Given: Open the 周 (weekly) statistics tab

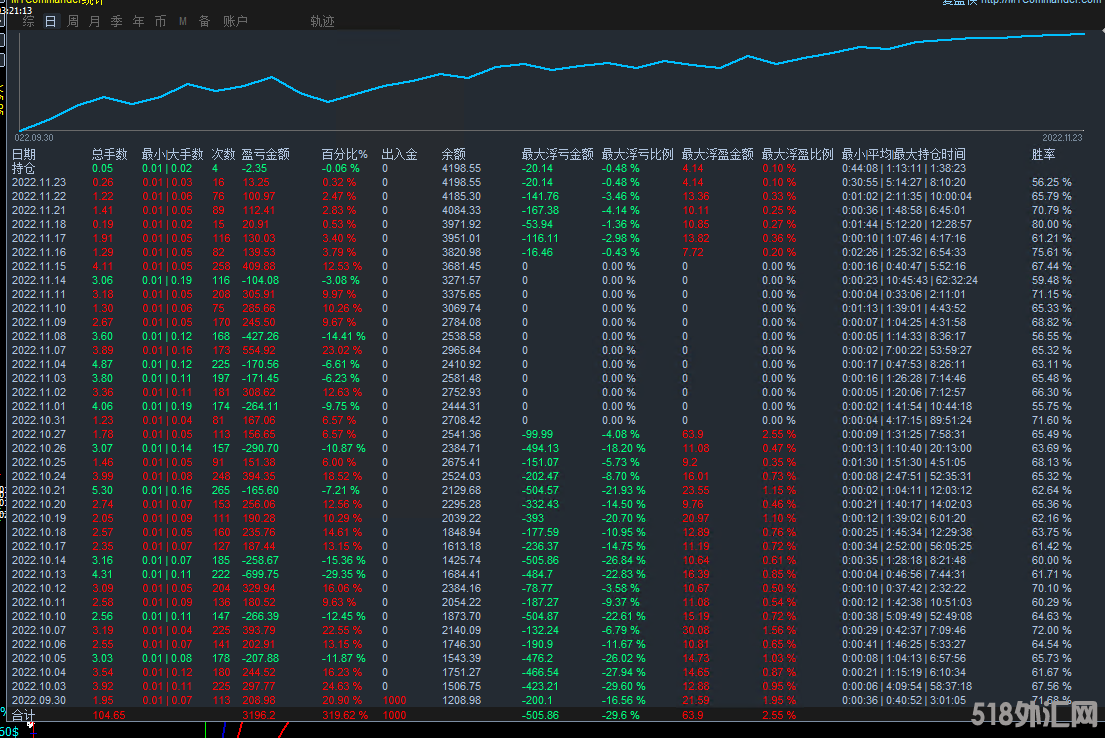Looking at the screenshot, I should (73, 21).
